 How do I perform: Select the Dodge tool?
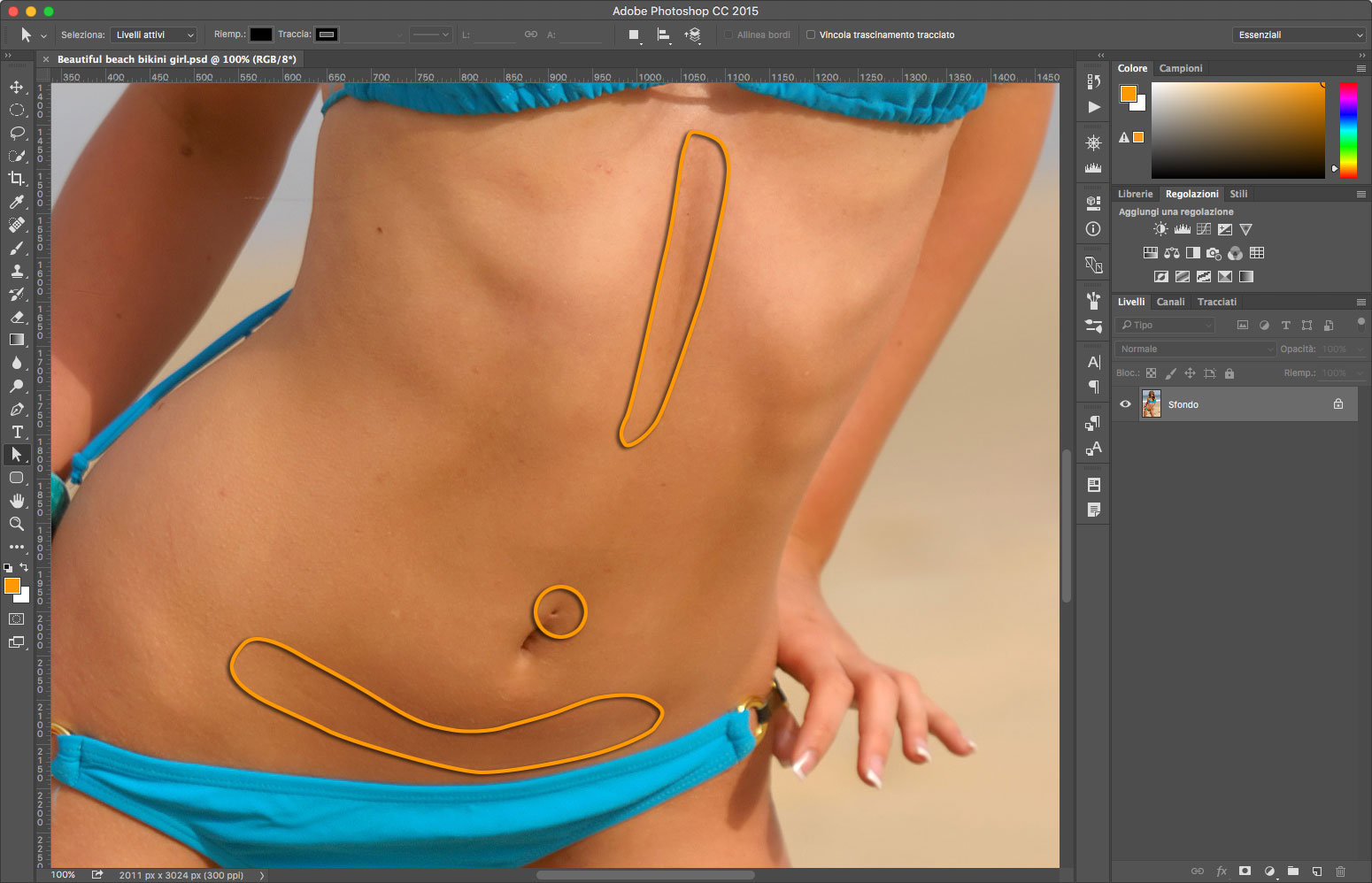16,386
